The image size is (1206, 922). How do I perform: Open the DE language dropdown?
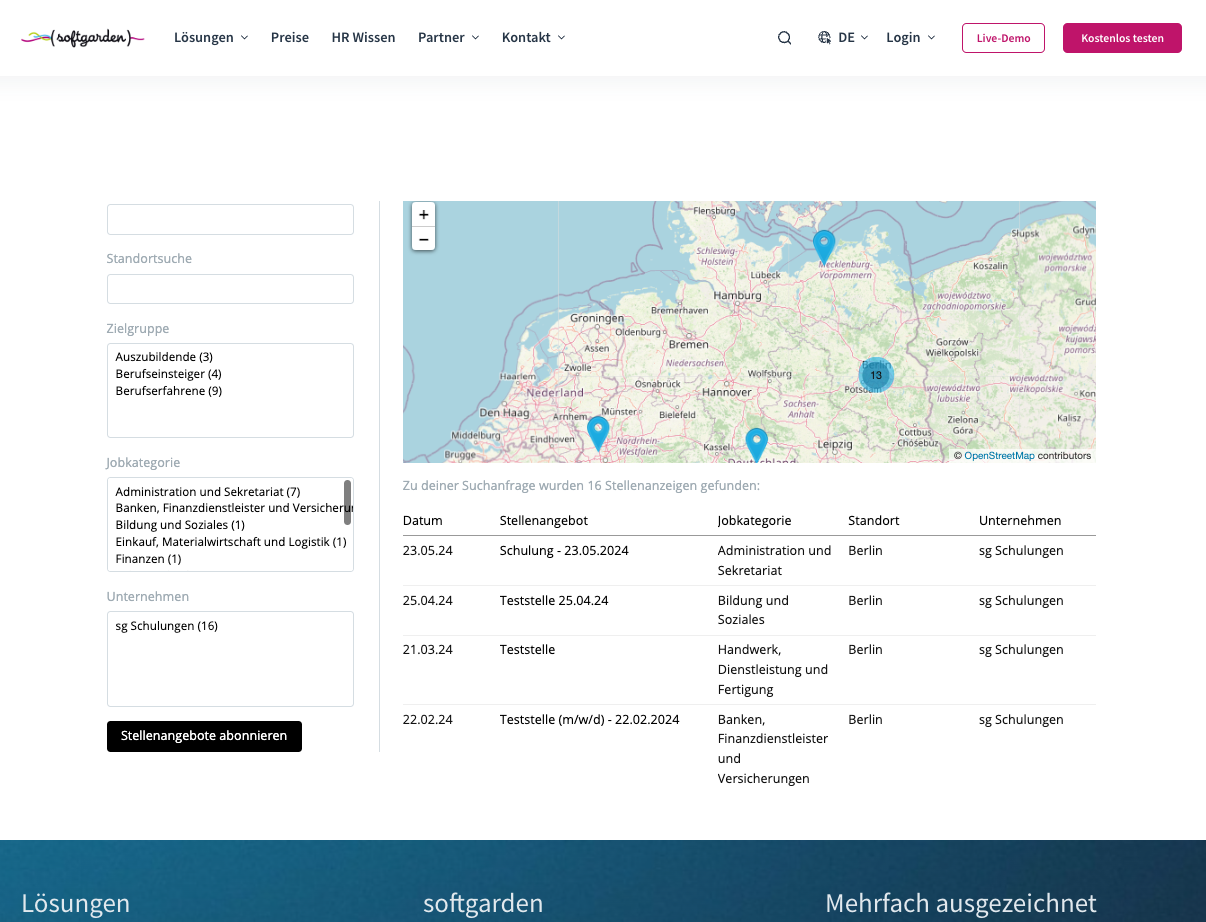pos(853,38)
